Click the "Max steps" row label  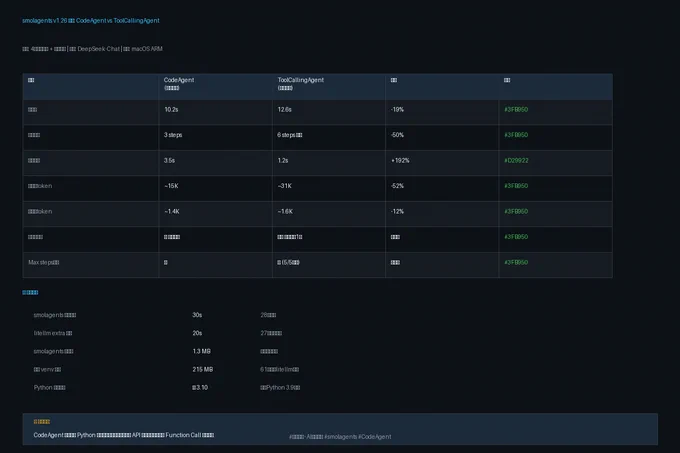(43, 262)
